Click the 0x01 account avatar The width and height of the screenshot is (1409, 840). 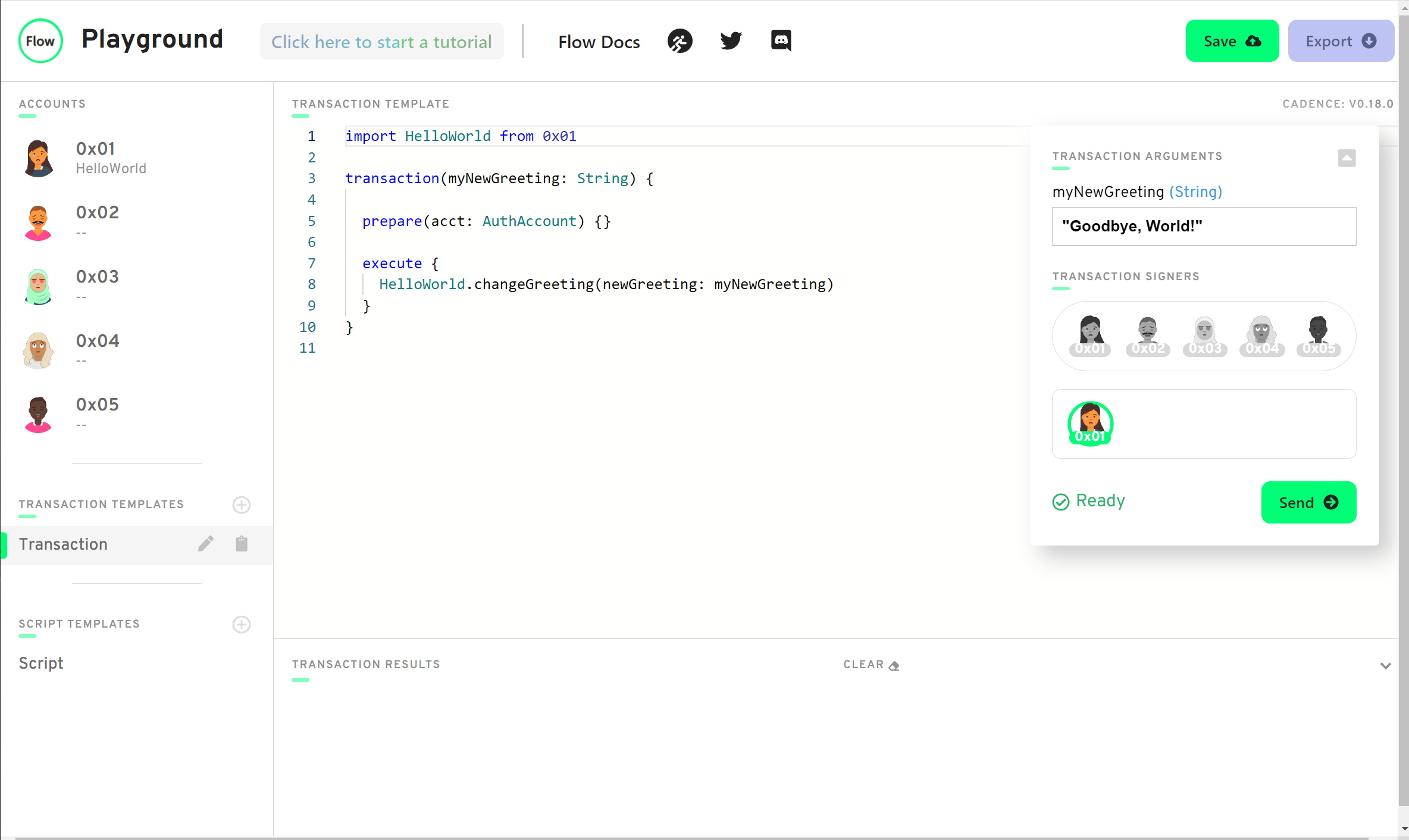coord(39,158)
